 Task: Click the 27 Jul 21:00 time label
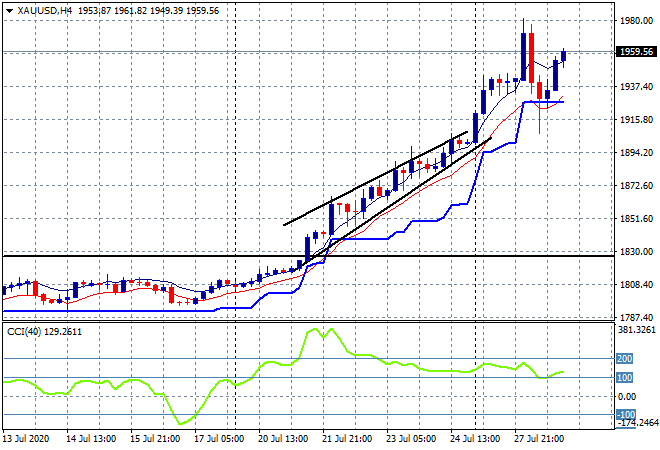pos(539,439)
